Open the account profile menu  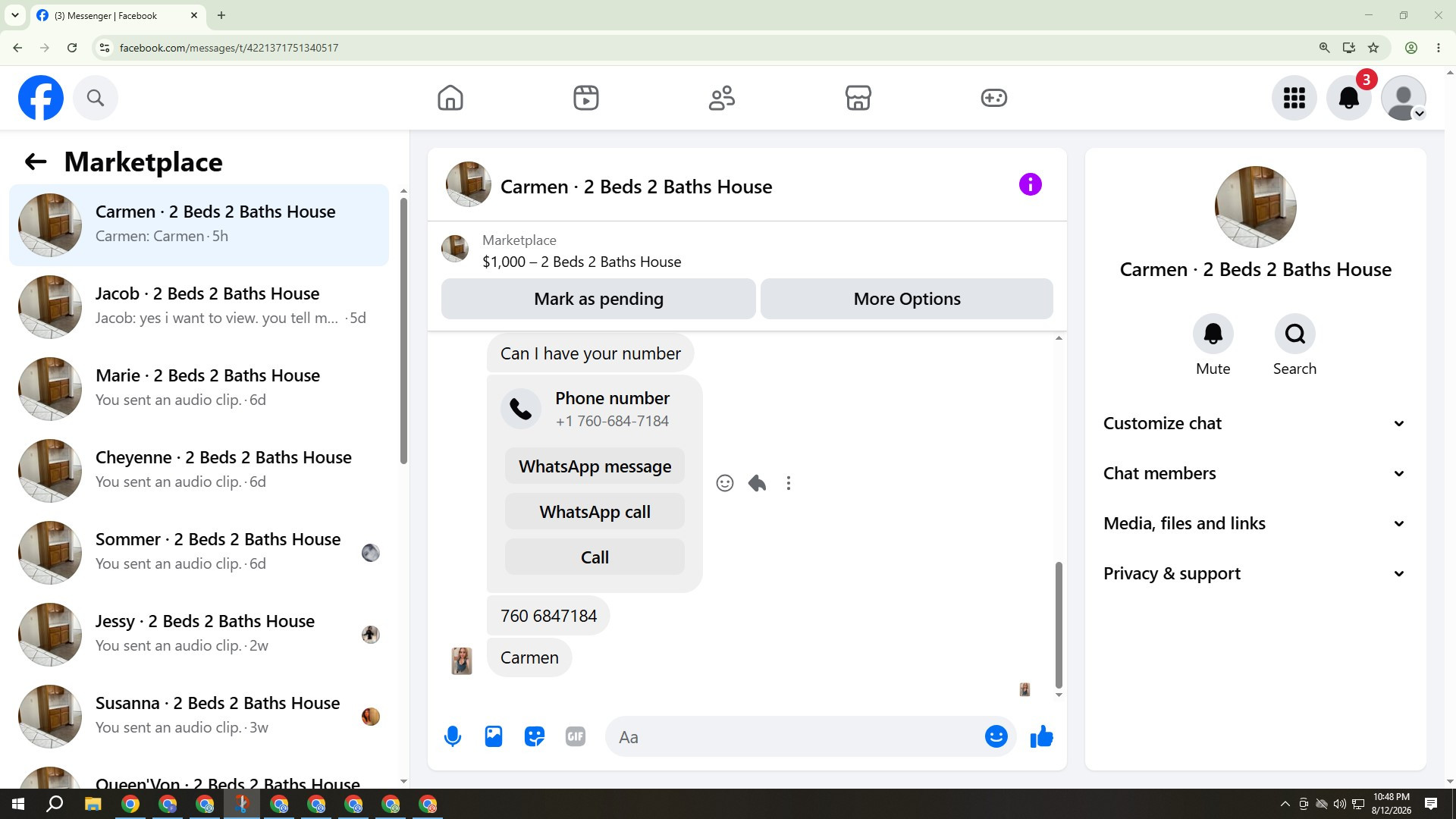pos(1404,98)
